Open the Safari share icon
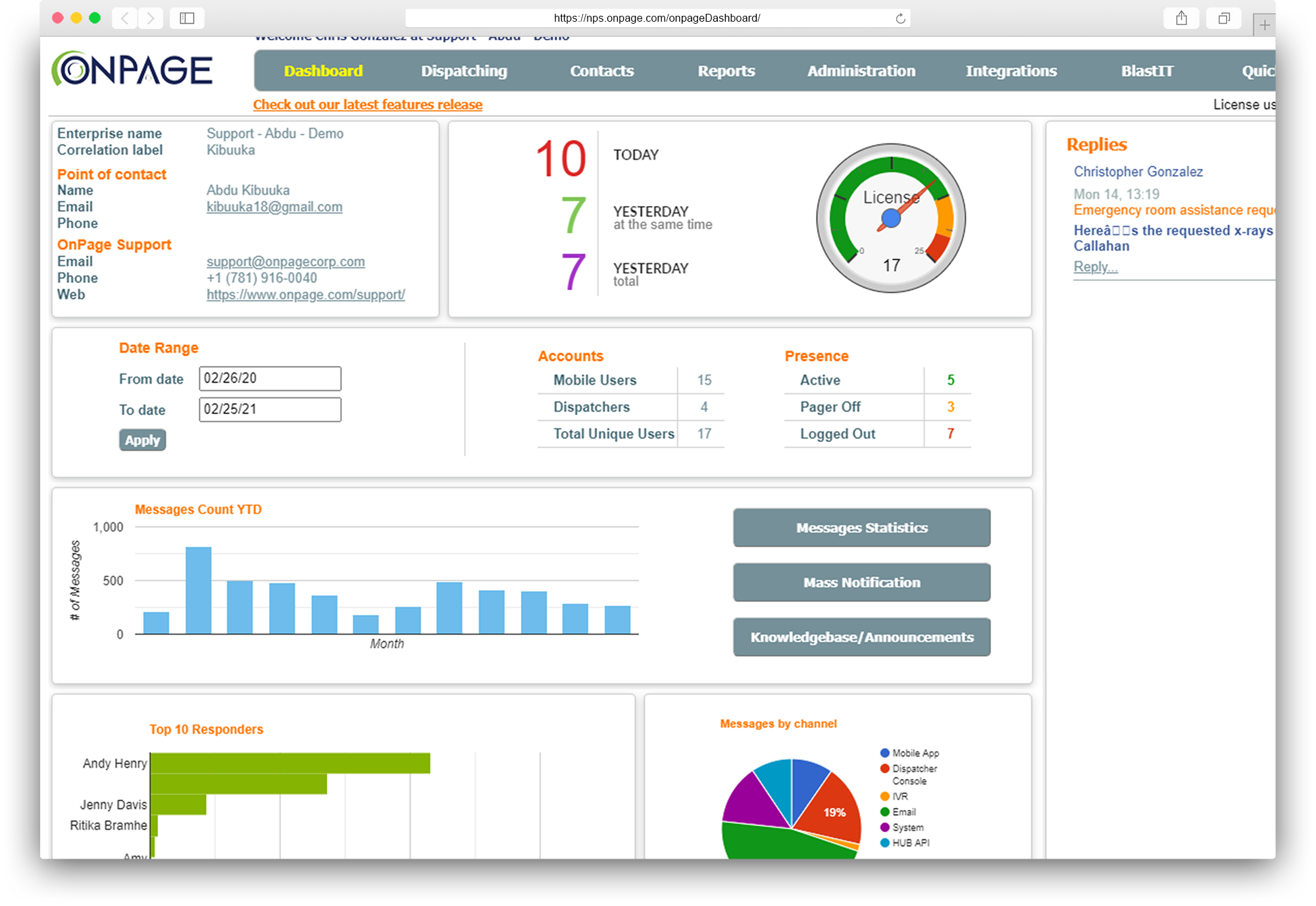This screenshot has height=906, width=1316. [1181, 18]
